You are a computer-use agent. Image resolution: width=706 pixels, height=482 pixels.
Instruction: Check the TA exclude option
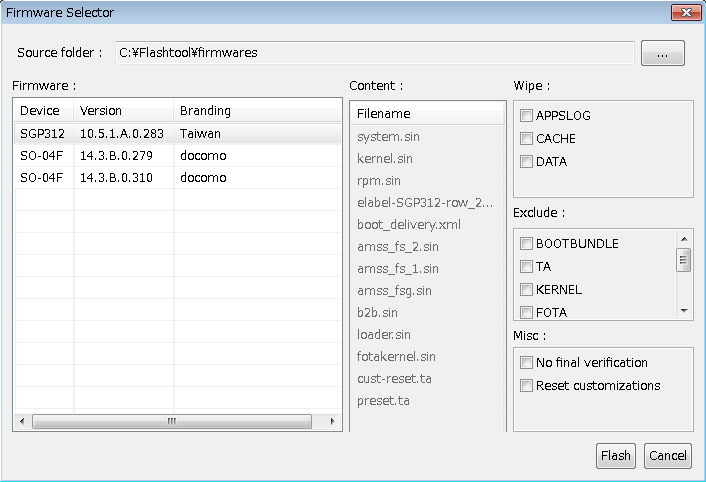(x=526, y=266)
